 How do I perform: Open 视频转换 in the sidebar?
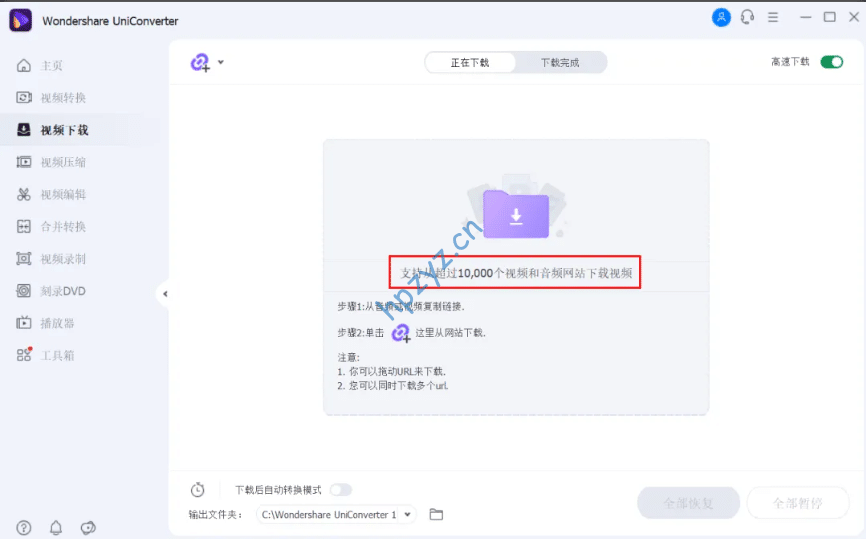coord(63,98)
